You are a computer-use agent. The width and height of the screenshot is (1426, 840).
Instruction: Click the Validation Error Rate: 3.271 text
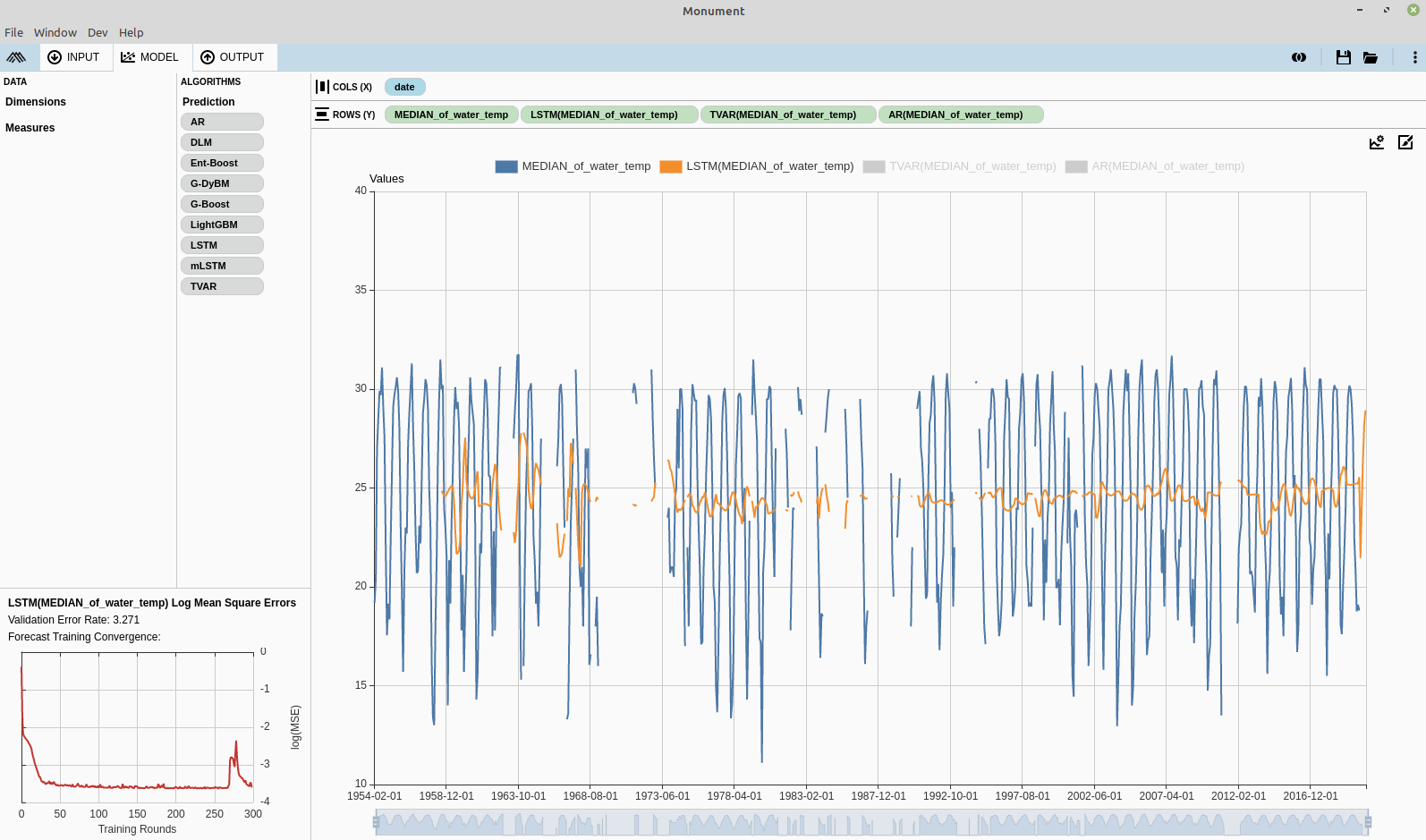(74, 620)
